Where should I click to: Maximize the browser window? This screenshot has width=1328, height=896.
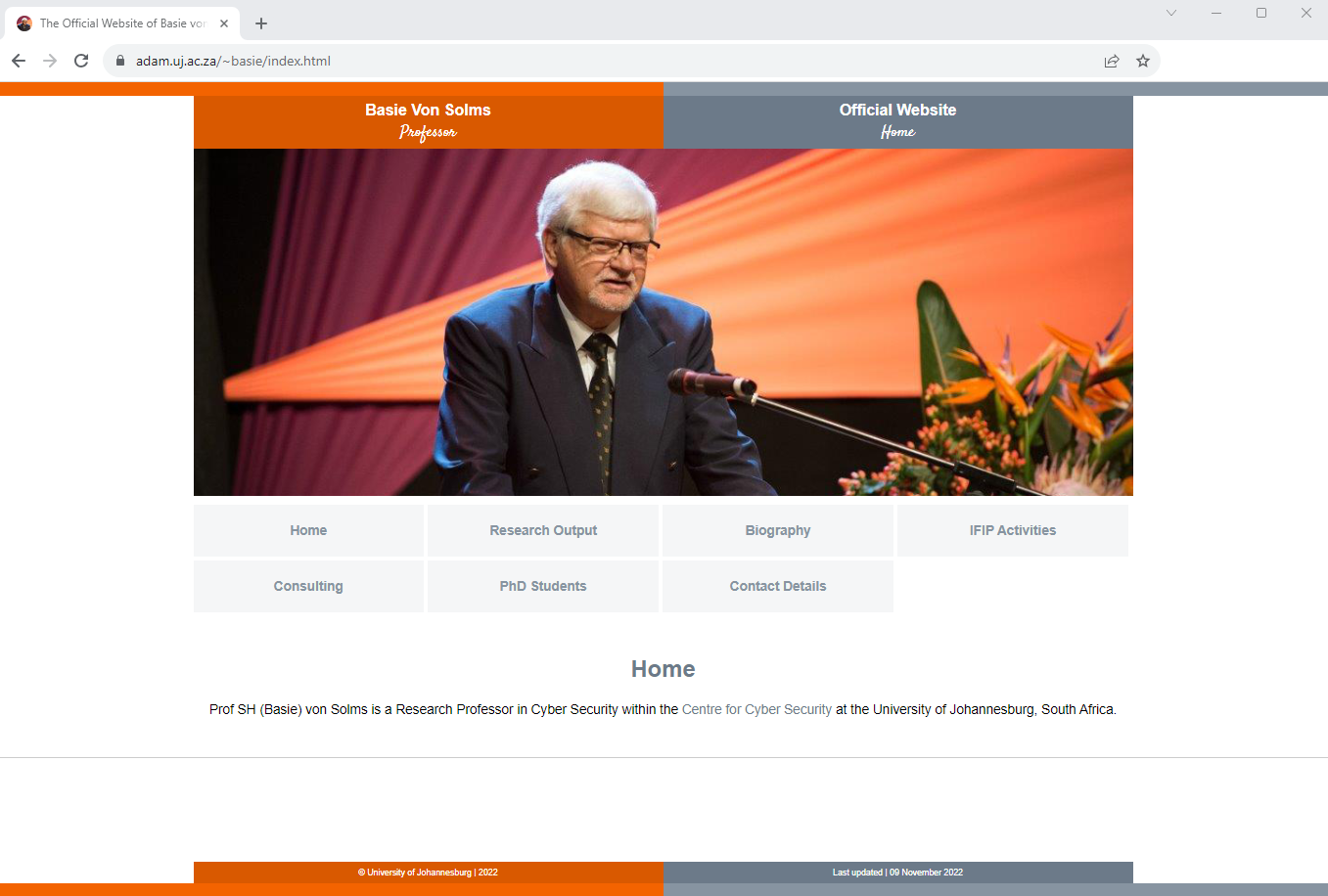click(x=1261, y=13)
